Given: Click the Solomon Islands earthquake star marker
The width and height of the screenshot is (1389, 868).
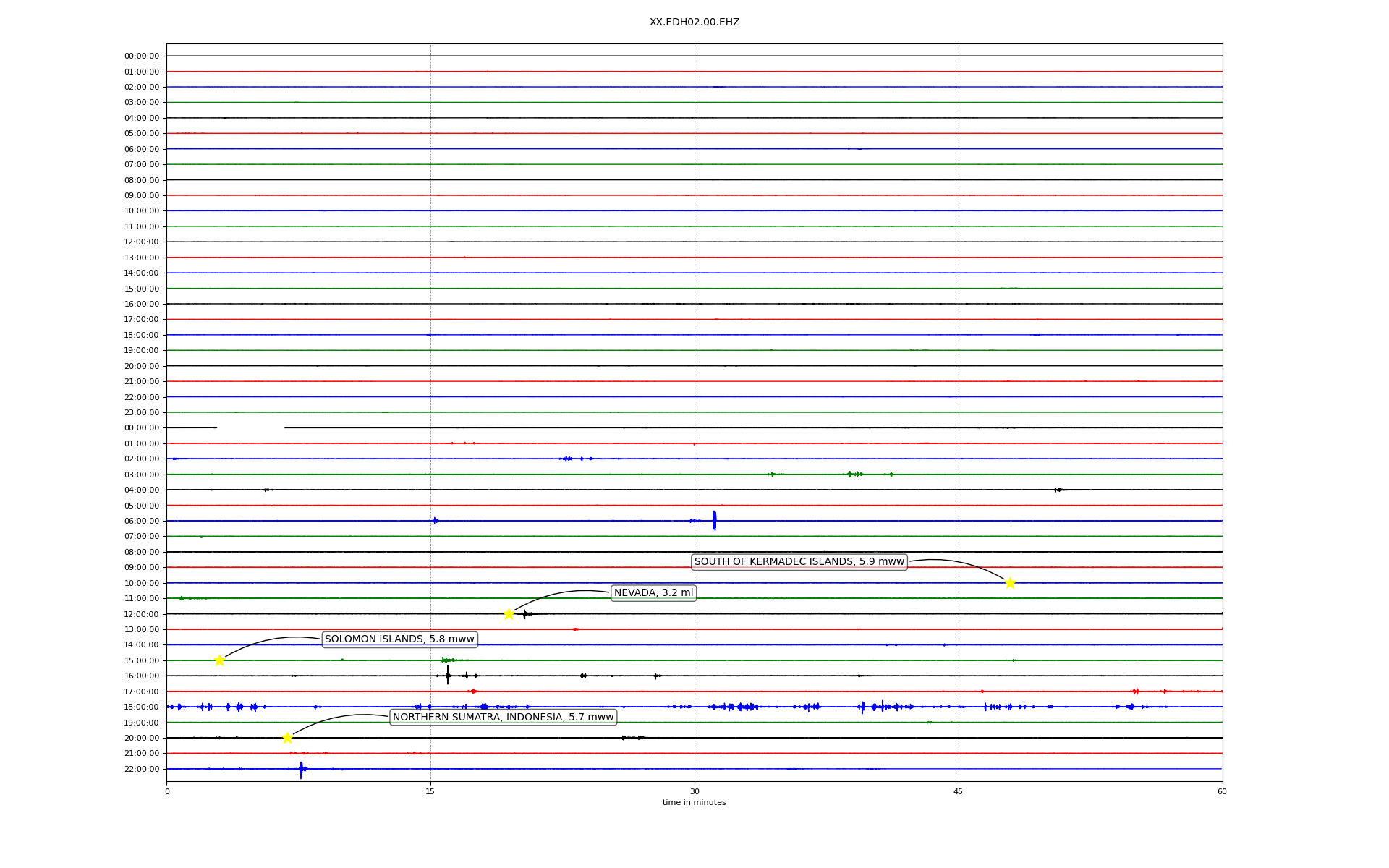Looking at the screenshot, I should click(219, 660).
